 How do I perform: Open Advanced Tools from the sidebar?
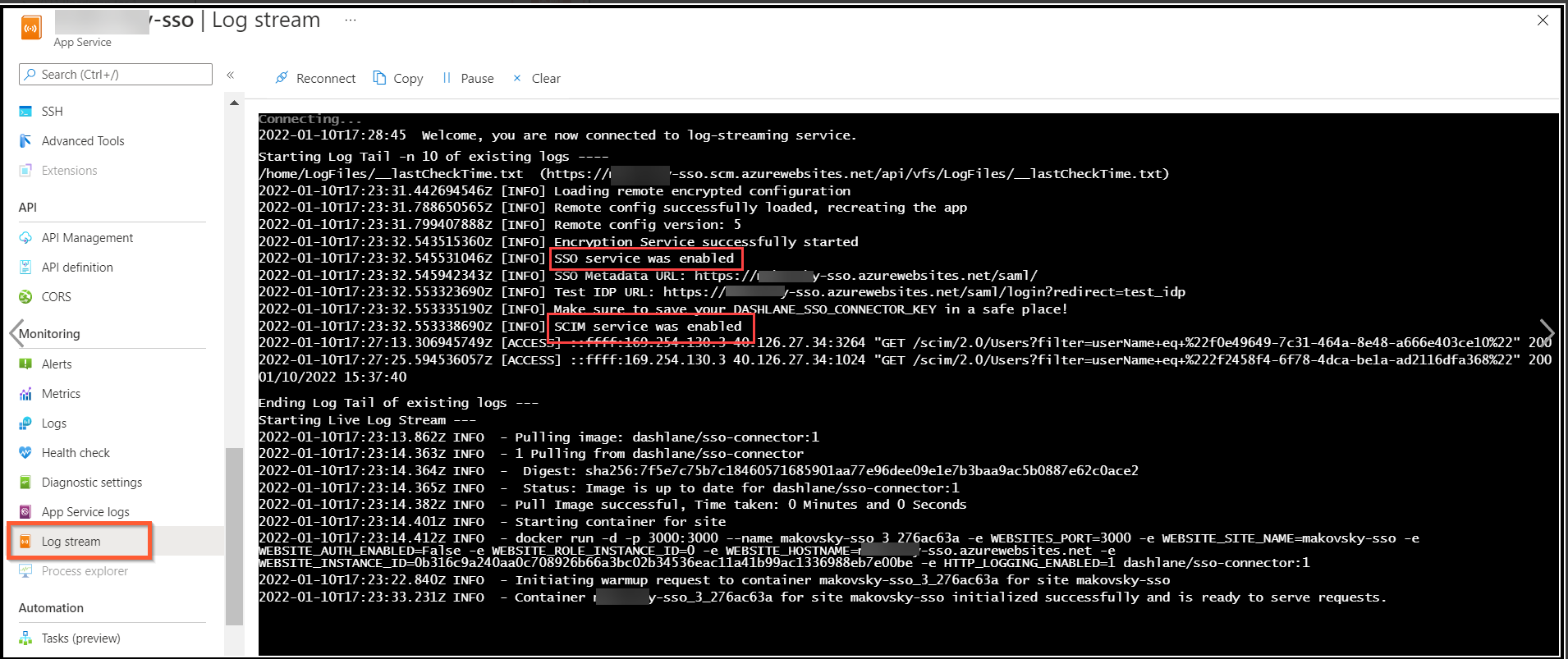[82, 141]
